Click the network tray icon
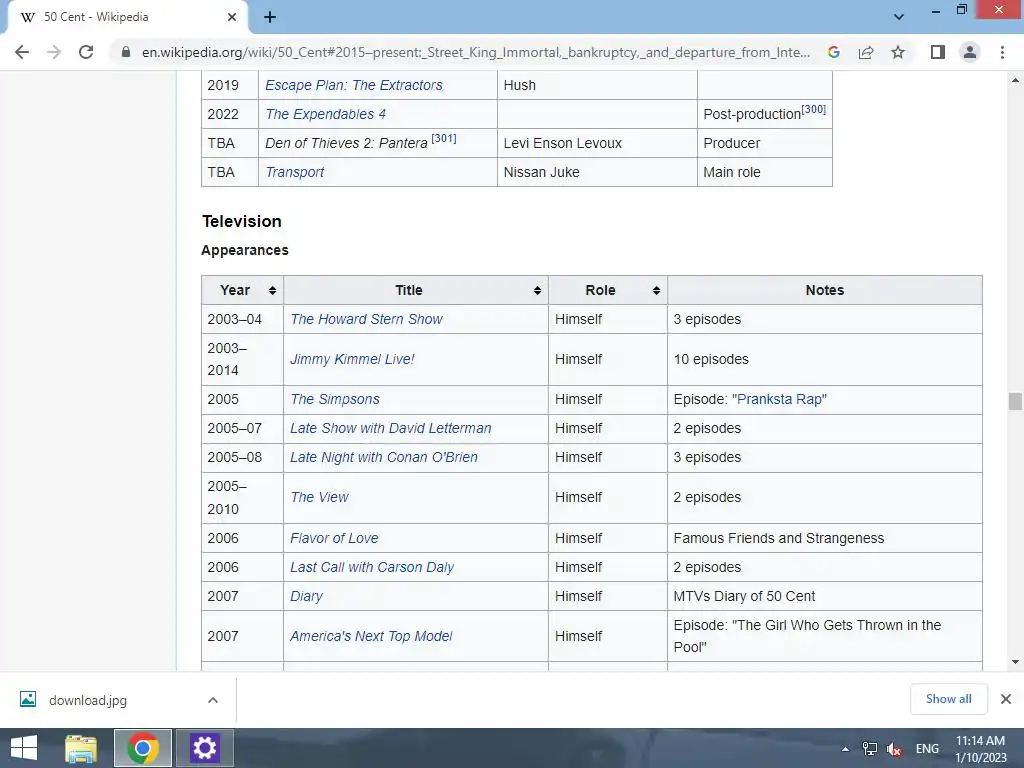Screen dimensions: 1024x768 tap(870, 749)
